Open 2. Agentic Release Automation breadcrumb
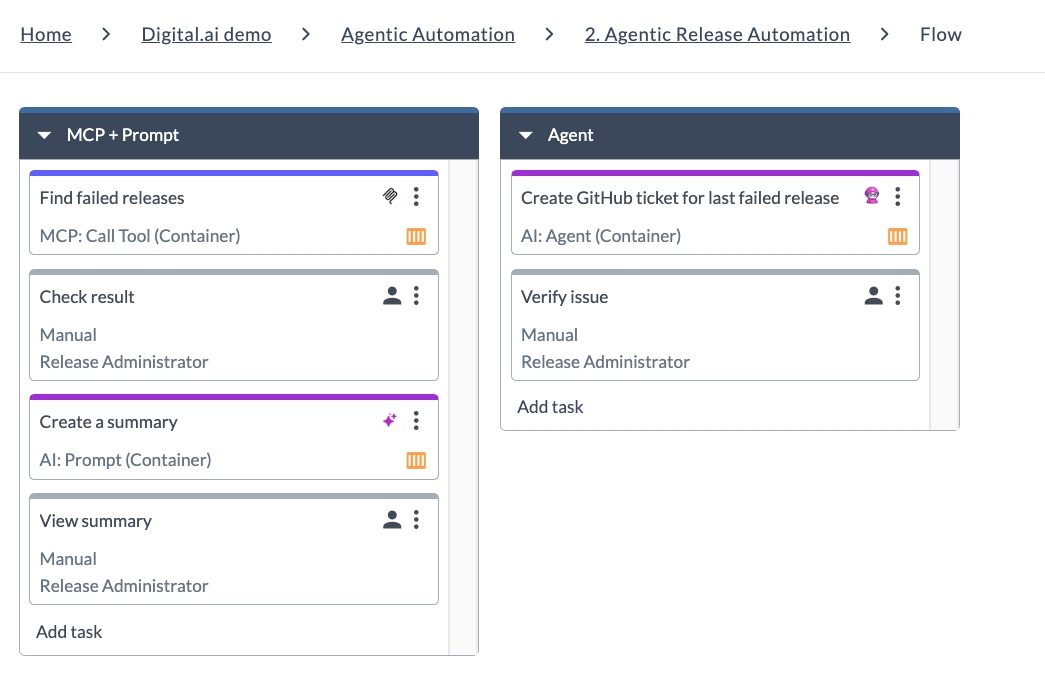The height and width of the screenshot is (695, 1045). pyautogui.click(x=717, y=34)
